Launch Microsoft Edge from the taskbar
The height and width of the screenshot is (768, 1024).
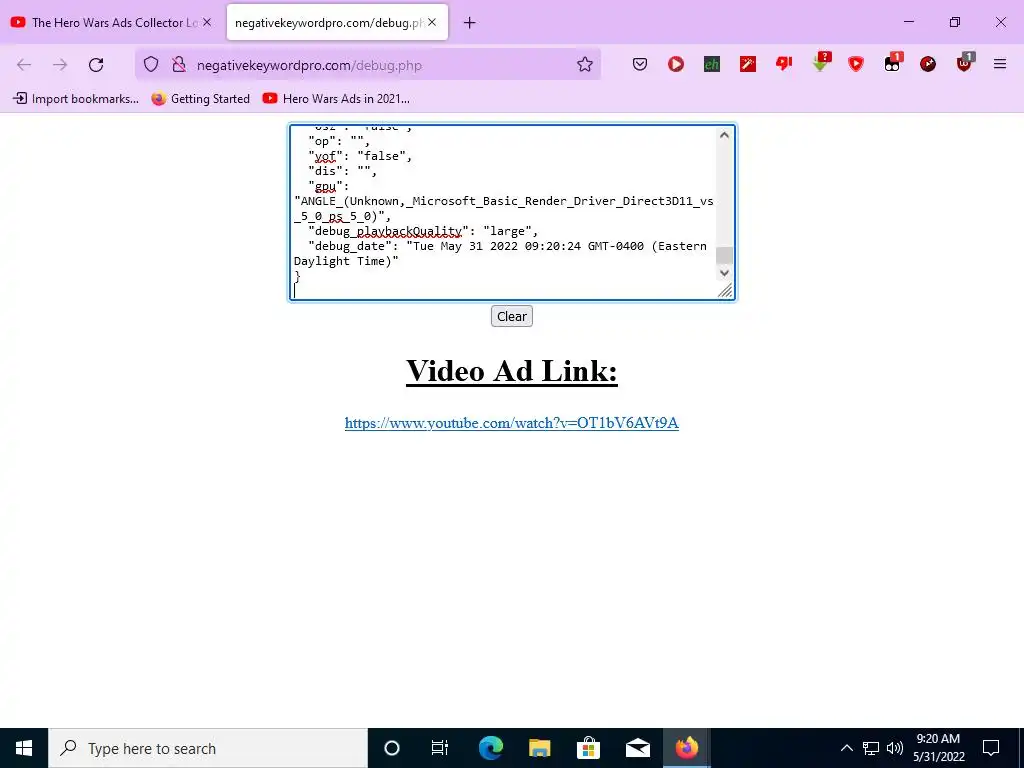[x=490, y=748]
